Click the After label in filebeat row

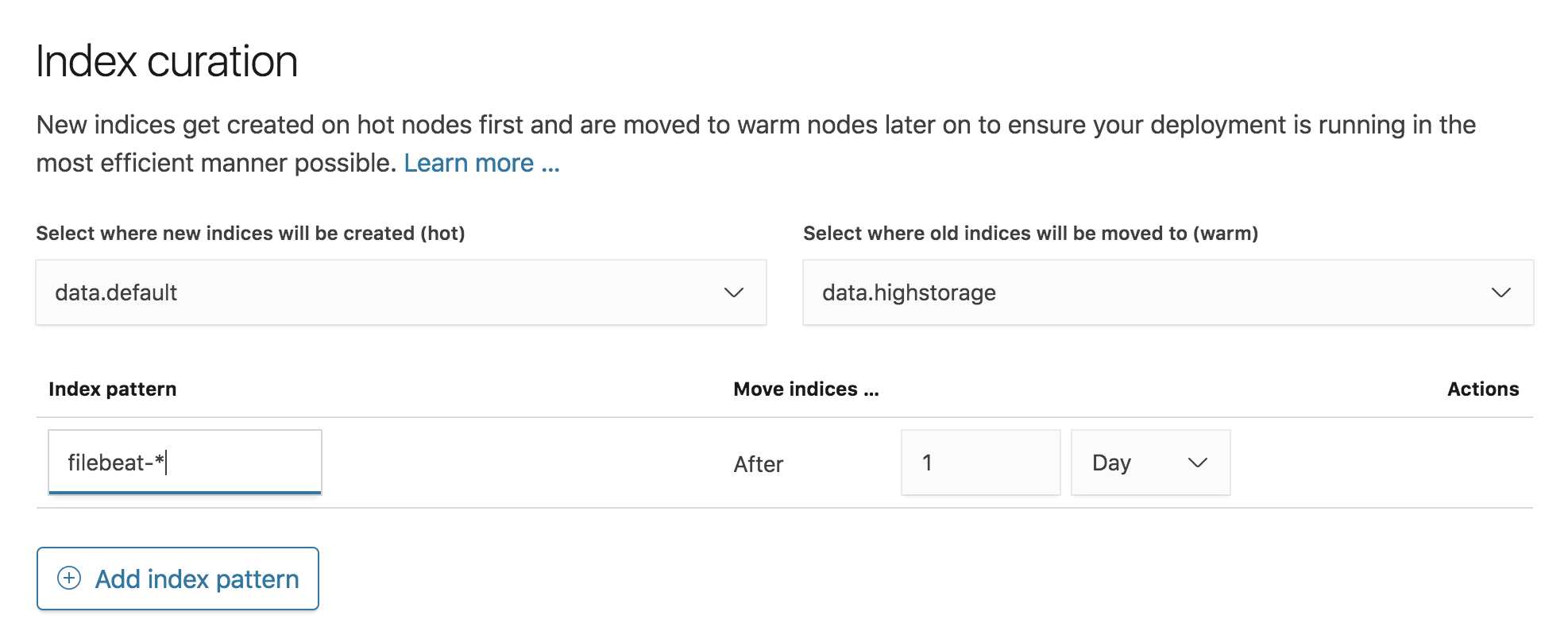click(758, 464)
